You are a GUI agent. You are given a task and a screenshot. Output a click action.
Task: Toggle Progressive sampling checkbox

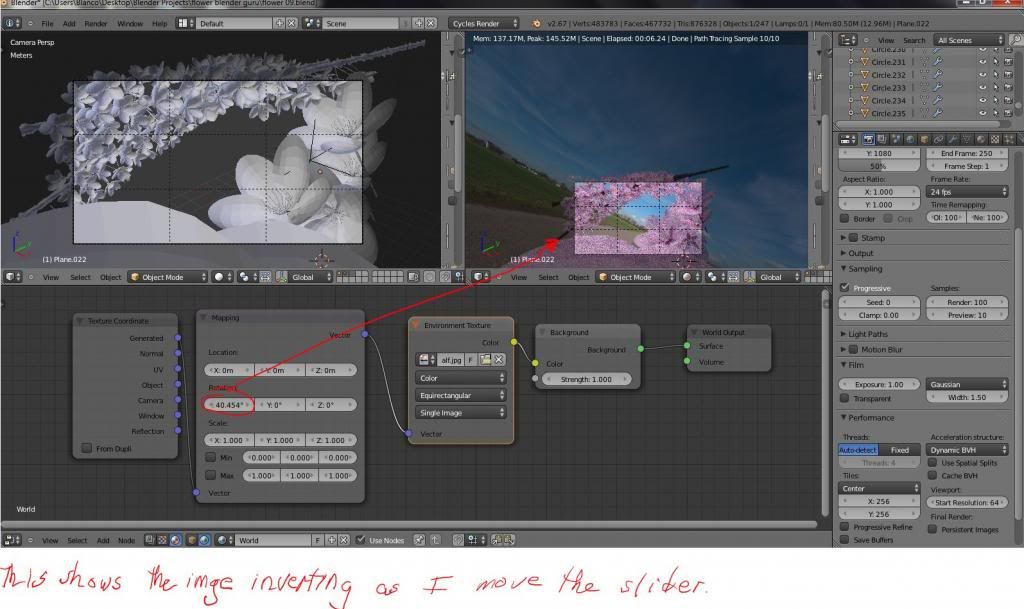pos(844,288)
